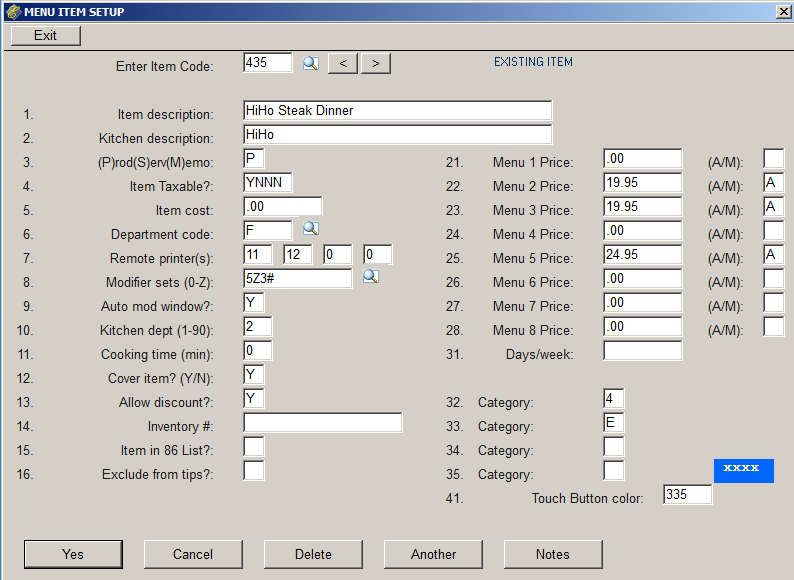Click the Item description field
794x580 pixels.
click(x=398, y=110)
